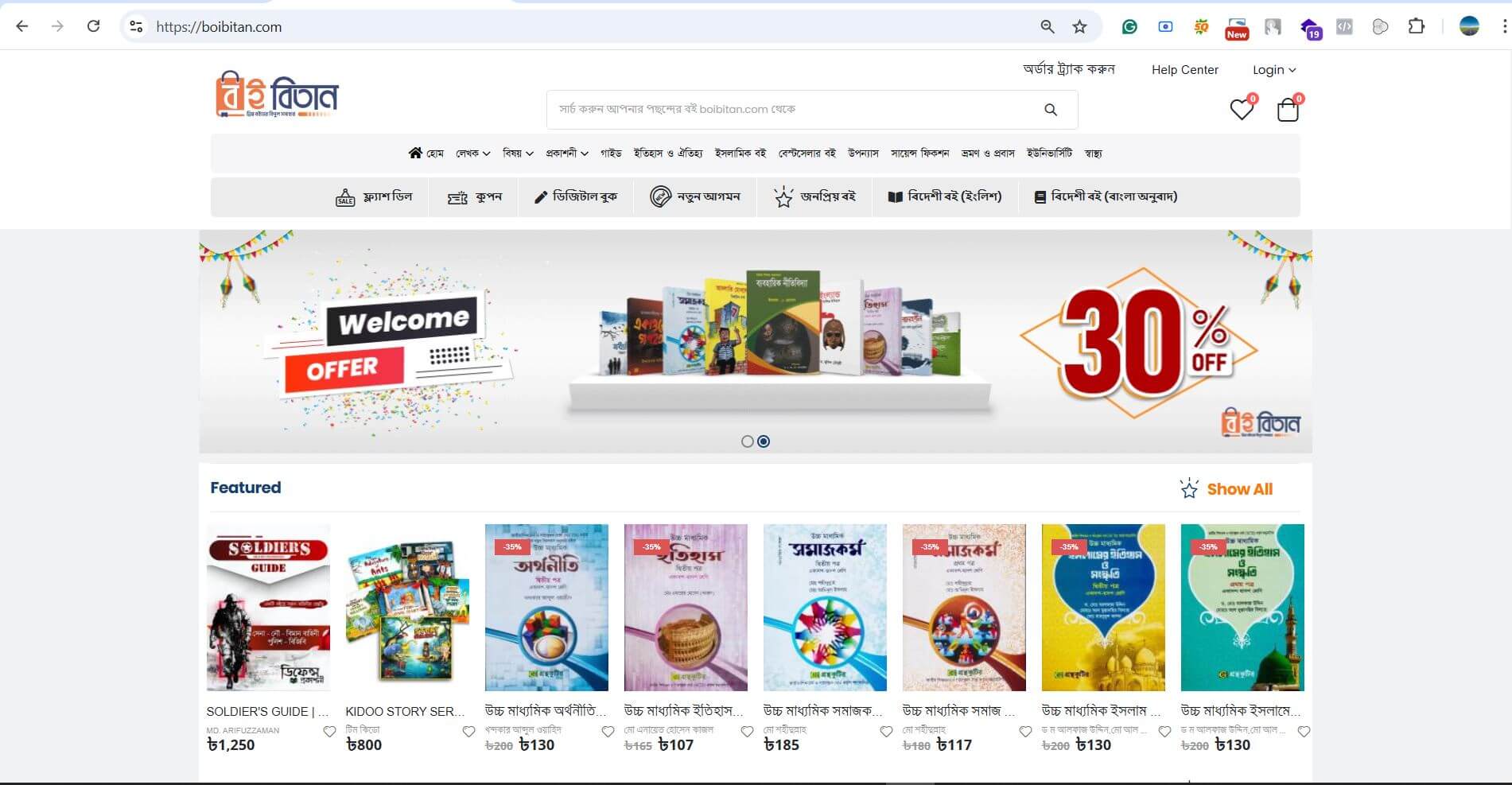Open the flash deal sale icon
Image resolution: width=1512 pixels, height=785 pixels.
pos(345,197)
